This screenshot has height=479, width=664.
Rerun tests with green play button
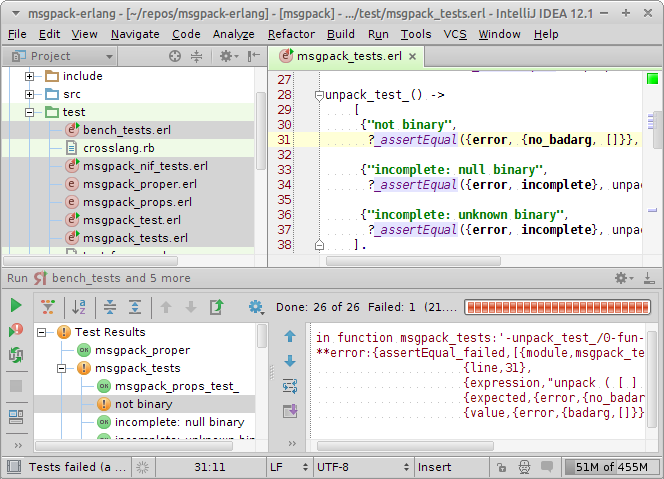[x=16, y=305]
